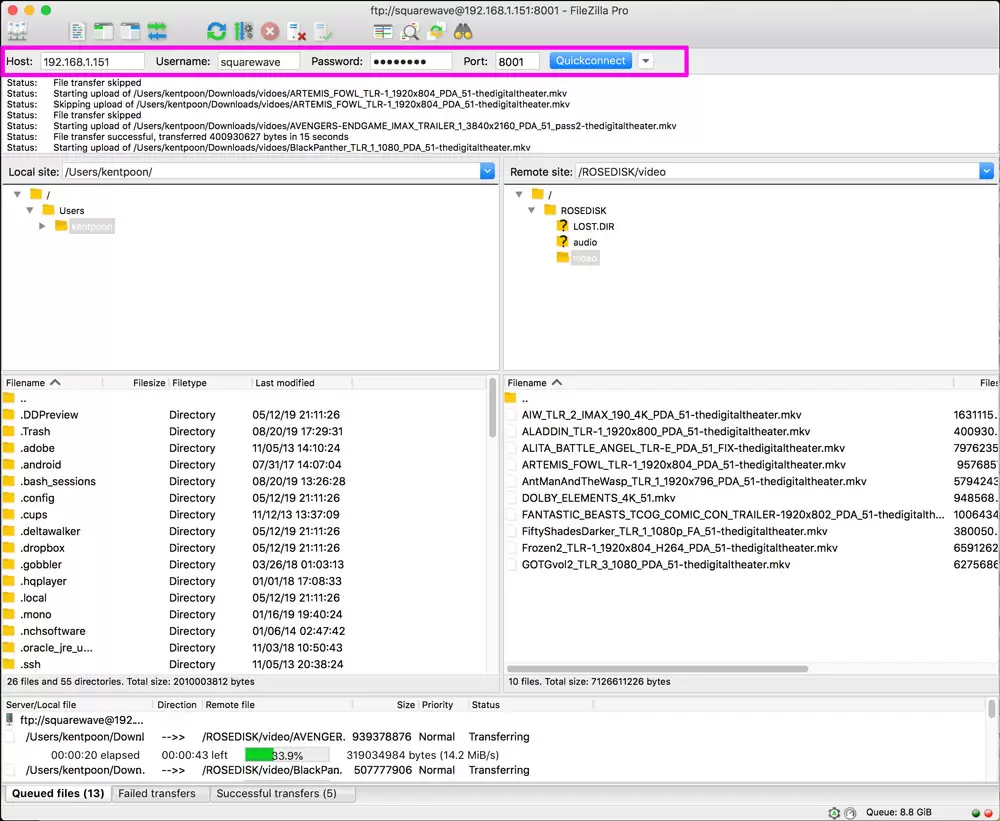Expand the kentpoon folder in local tree
The width and height of the screenshot is (1000, 821).
click(42, 227)
